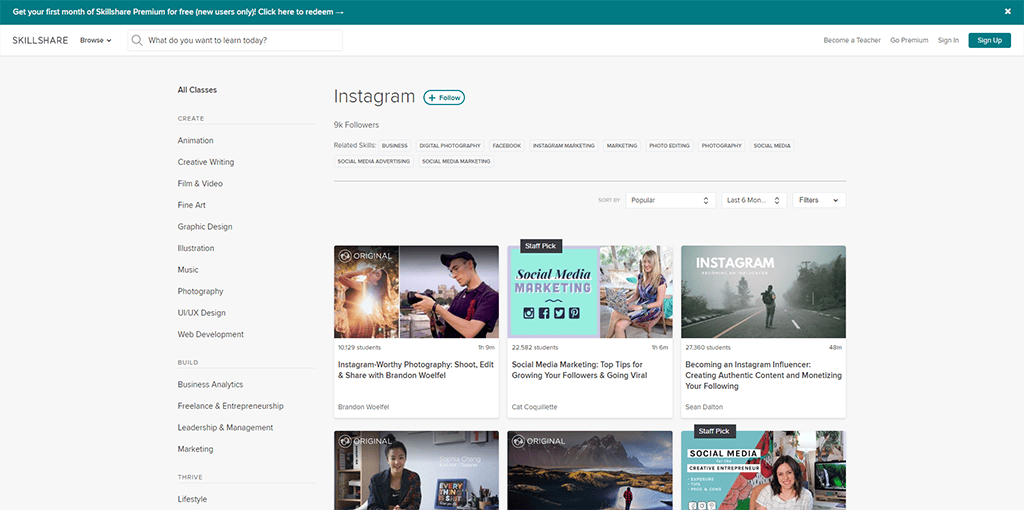Click the SOCIAL MEDIA skill tag
The height and width of the screenshot is (510, 1024).
tap(772, 146)
